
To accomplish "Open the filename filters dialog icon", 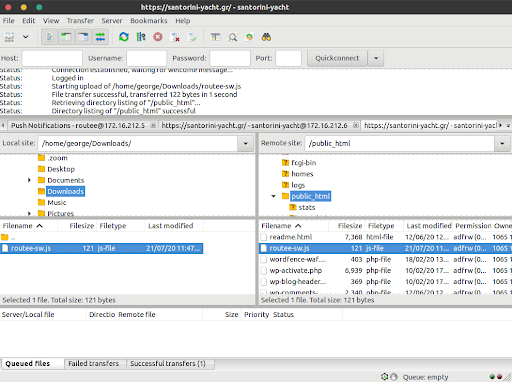I will tap(216, 37).
